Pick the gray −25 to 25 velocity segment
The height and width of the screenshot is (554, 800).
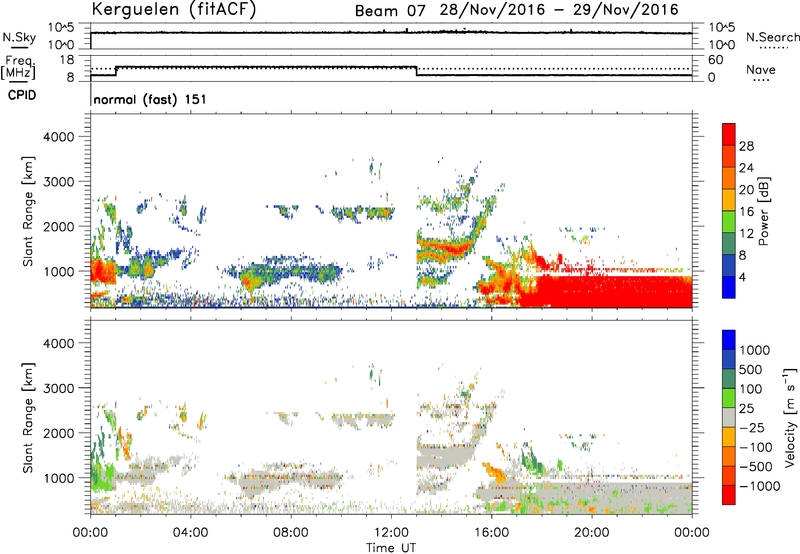click(x=729, y=418)
